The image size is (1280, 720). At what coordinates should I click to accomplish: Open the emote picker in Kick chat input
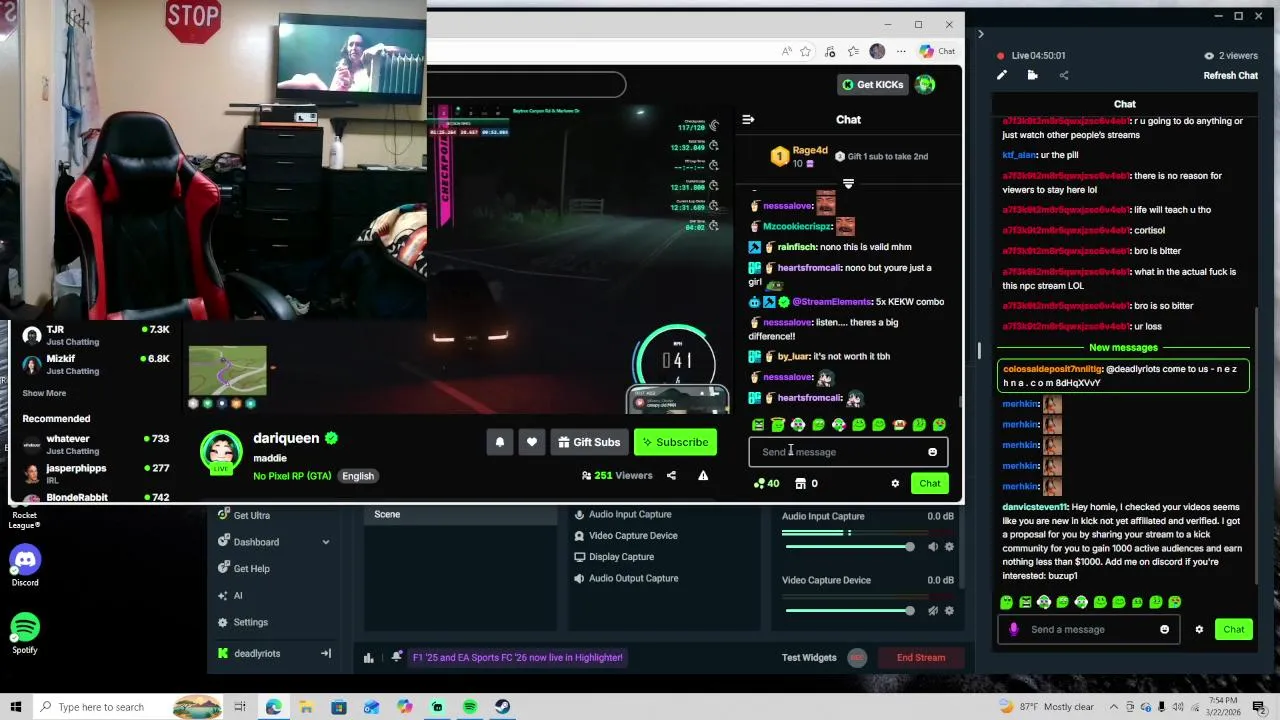pos(932,452)
